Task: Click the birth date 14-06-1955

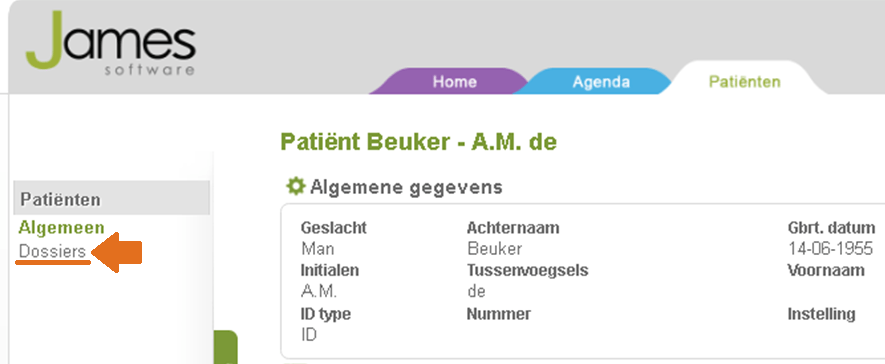Action: click(830, 249)
